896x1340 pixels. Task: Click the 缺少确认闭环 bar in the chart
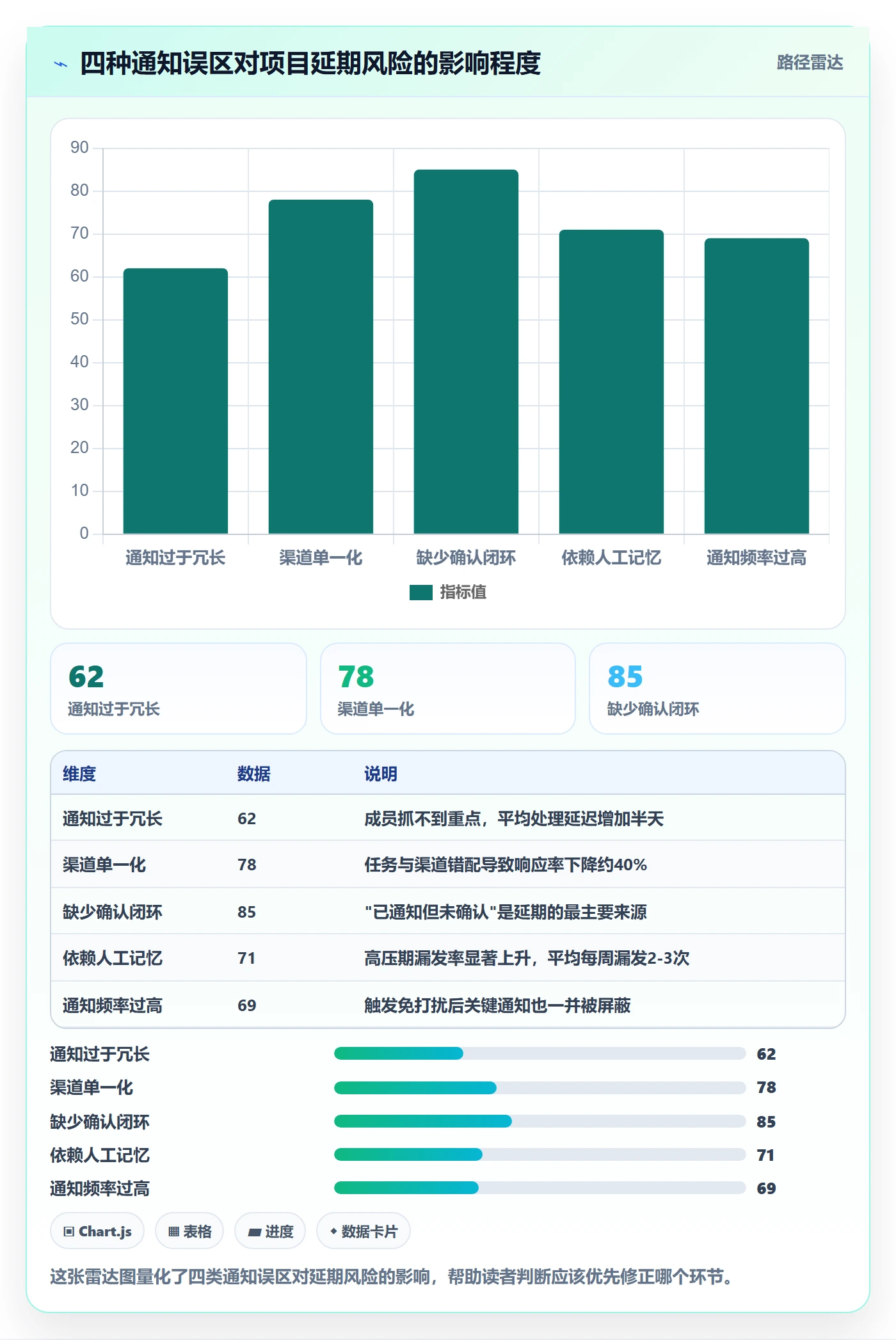tap(466, 351)
